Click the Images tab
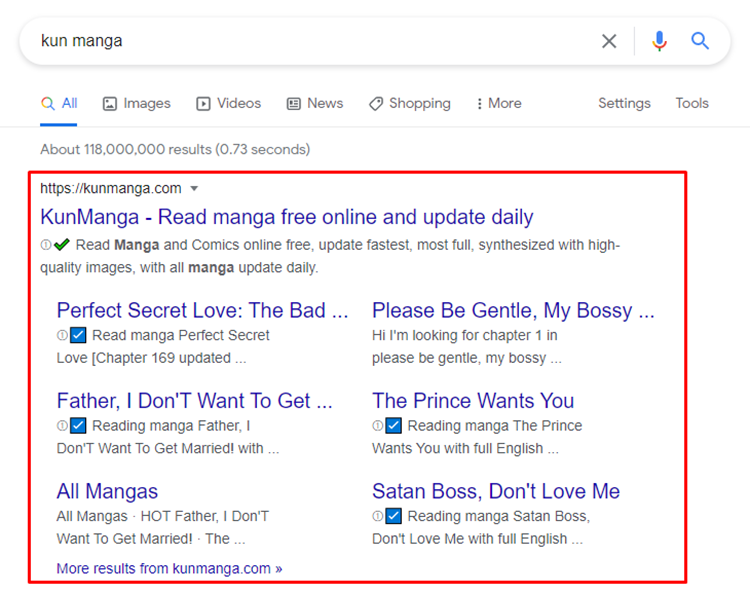The image size is (750, 593). 137,103
